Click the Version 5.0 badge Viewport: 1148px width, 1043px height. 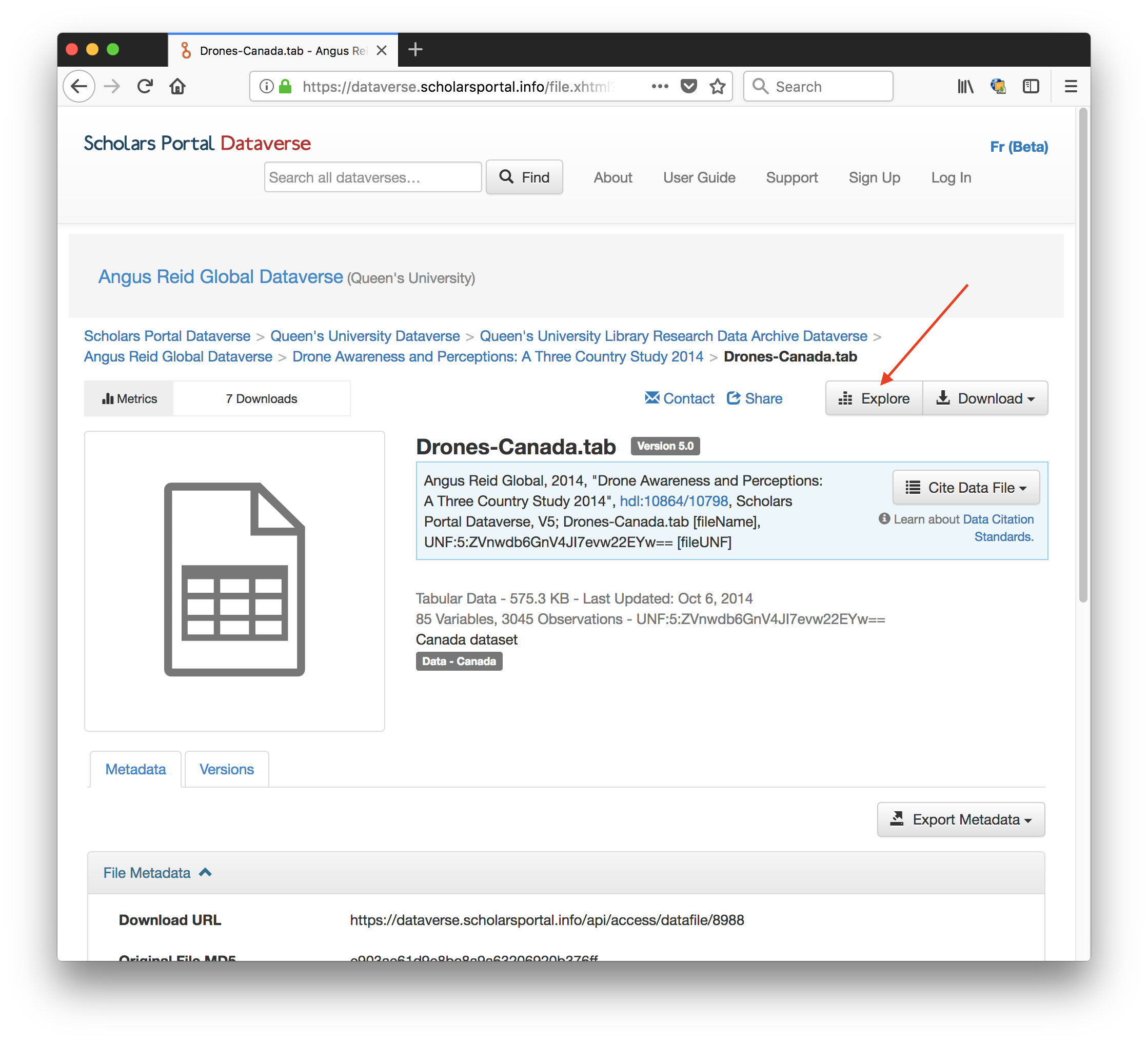click(665, 446)
